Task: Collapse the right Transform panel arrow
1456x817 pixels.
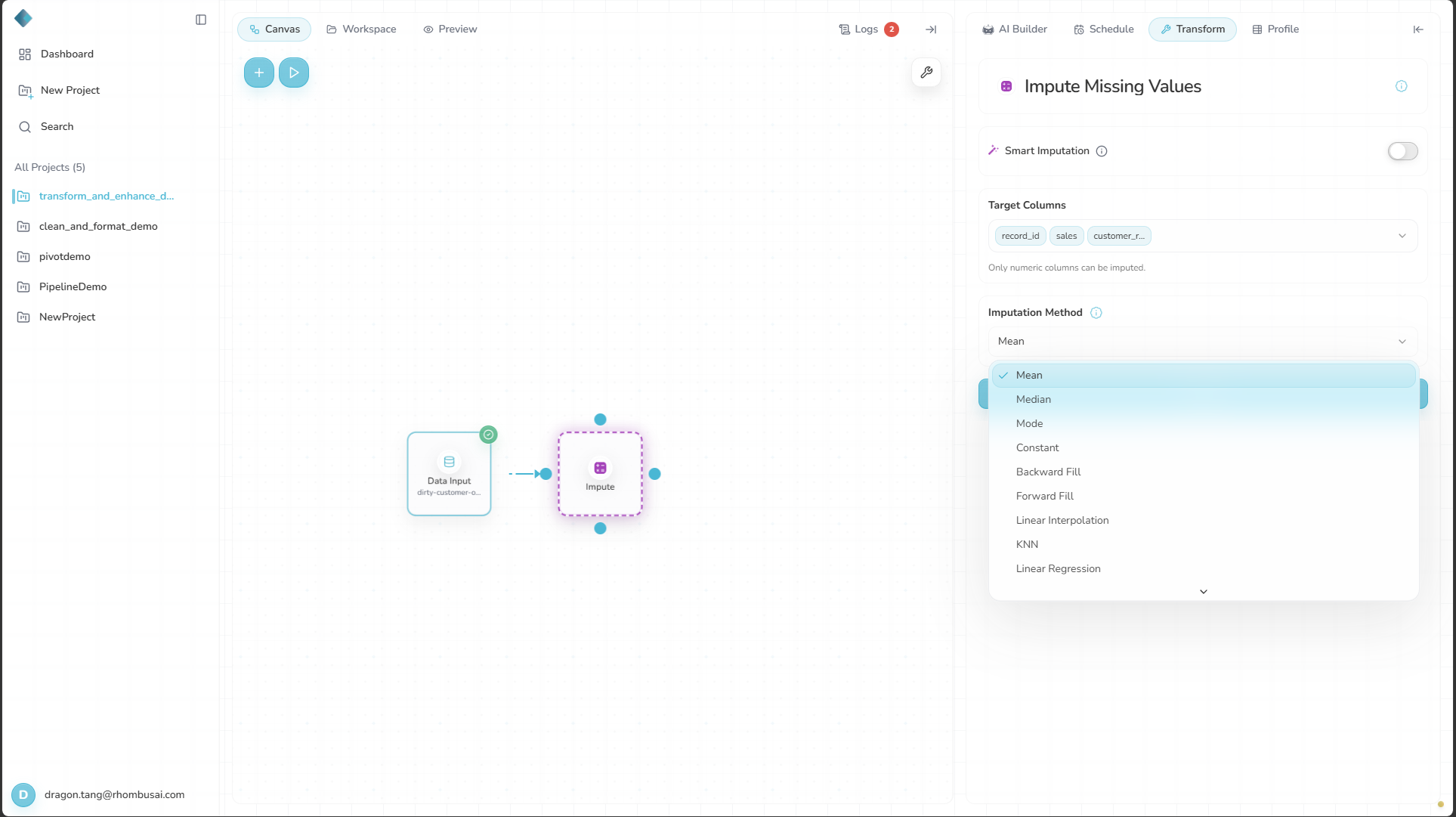Action: point(1418,29)
